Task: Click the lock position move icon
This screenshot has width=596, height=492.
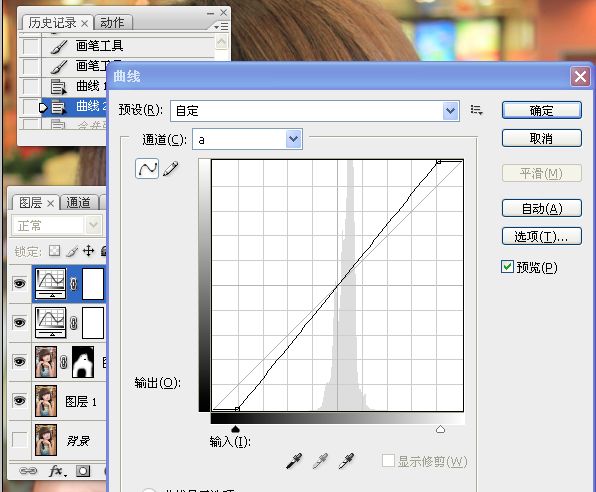Action: point(88,251)
